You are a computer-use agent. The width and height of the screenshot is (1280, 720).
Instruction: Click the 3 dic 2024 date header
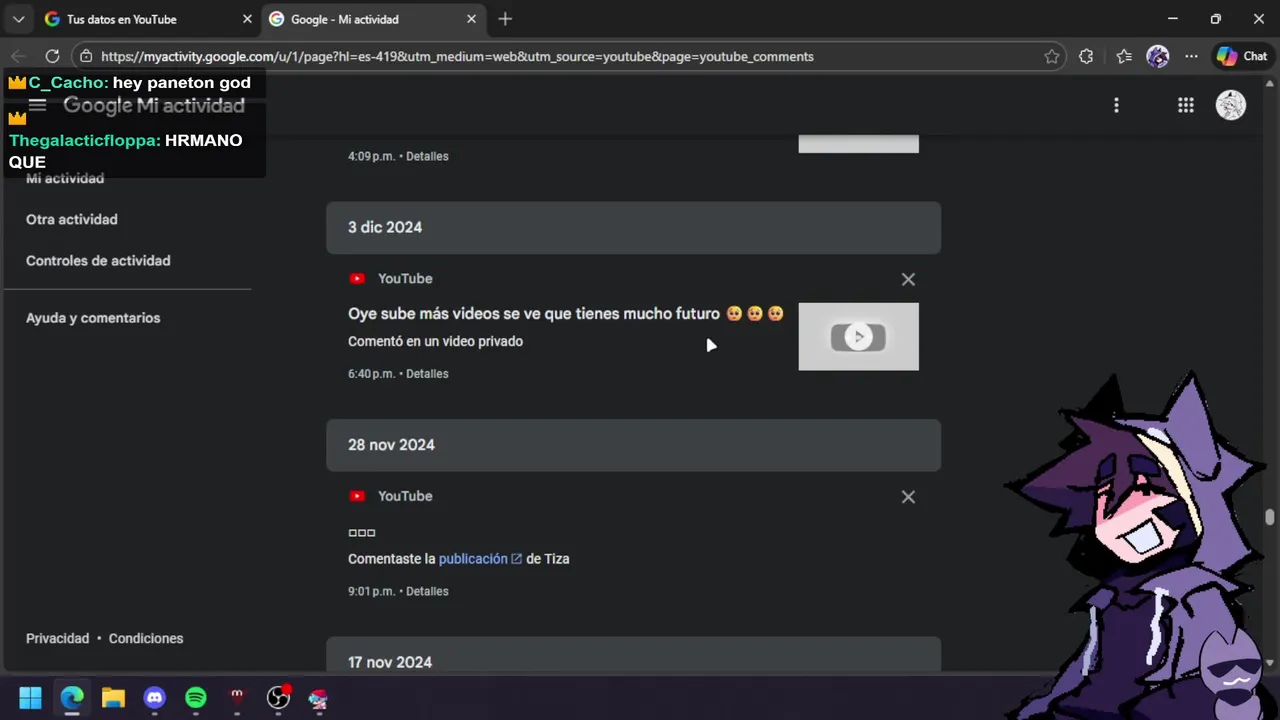(x=633, y=228)
